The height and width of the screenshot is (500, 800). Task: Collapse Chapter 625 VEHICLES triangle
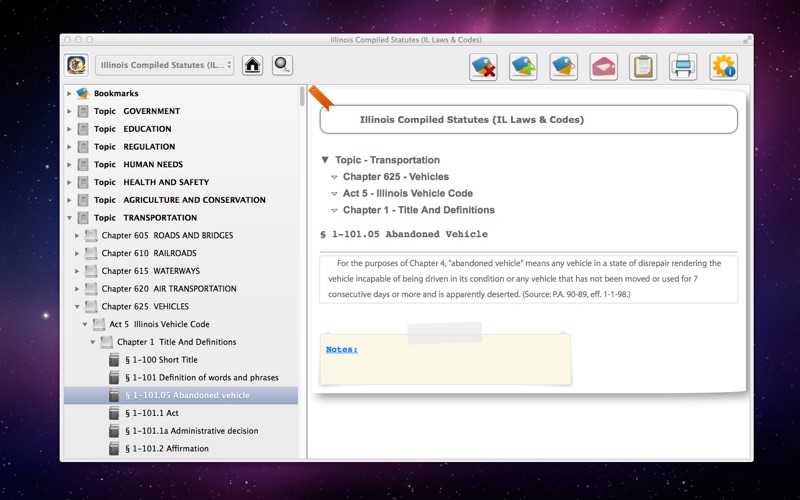[77, 307]
